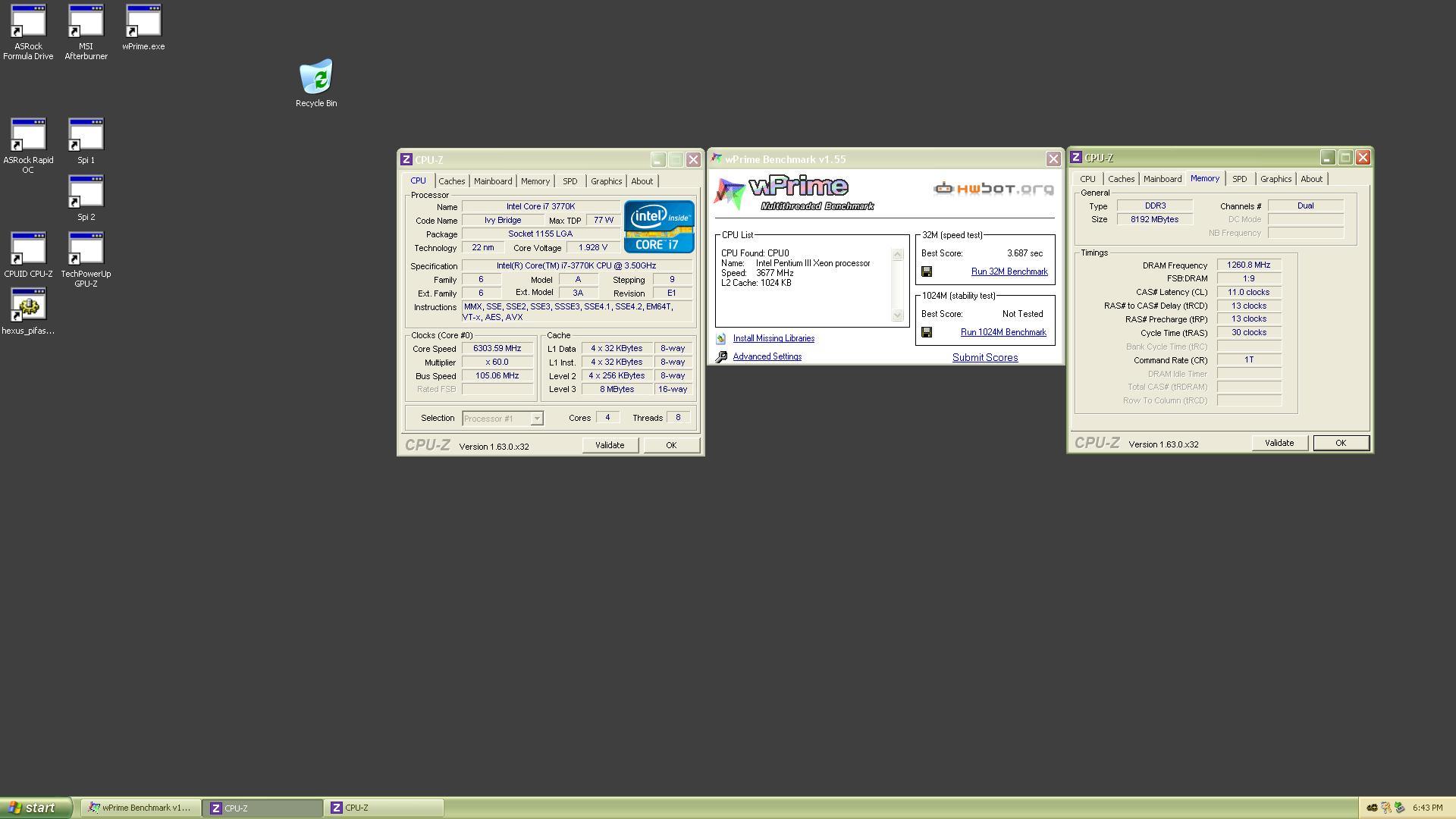The height and width of the screenshot is (819, 1456).
Task: Click the Multiplier x 60.0 value
Action: 497,362
